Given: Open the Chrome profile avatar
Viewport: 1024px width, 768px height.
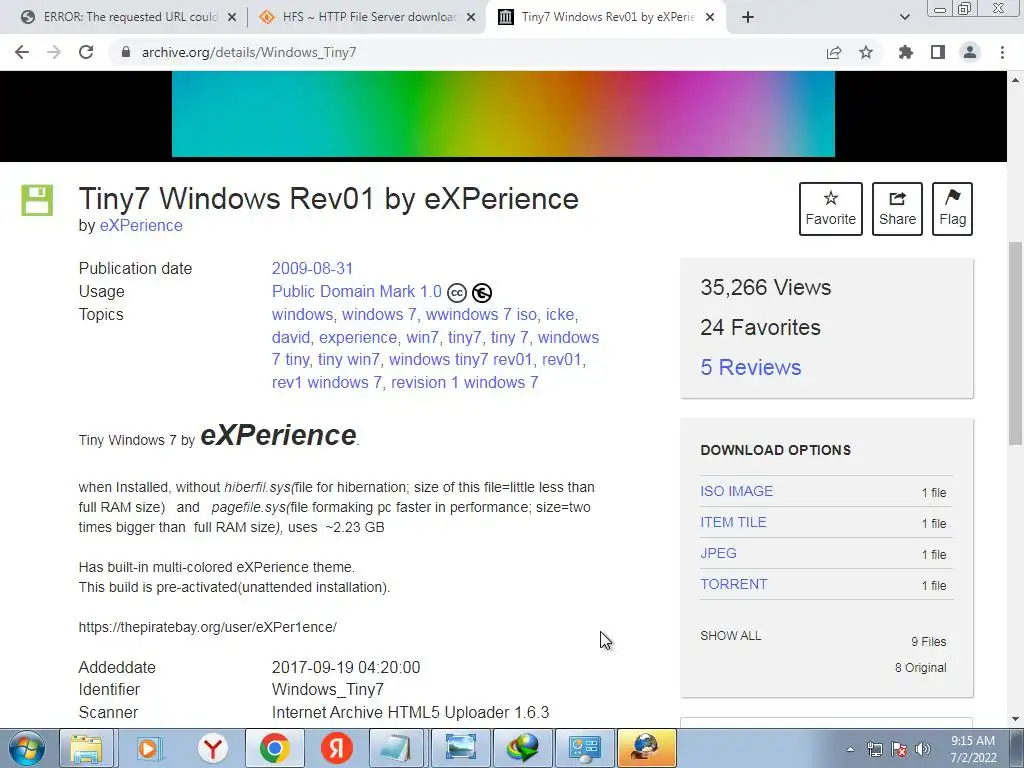Looking at the screenshot, I should coord(970,52).
